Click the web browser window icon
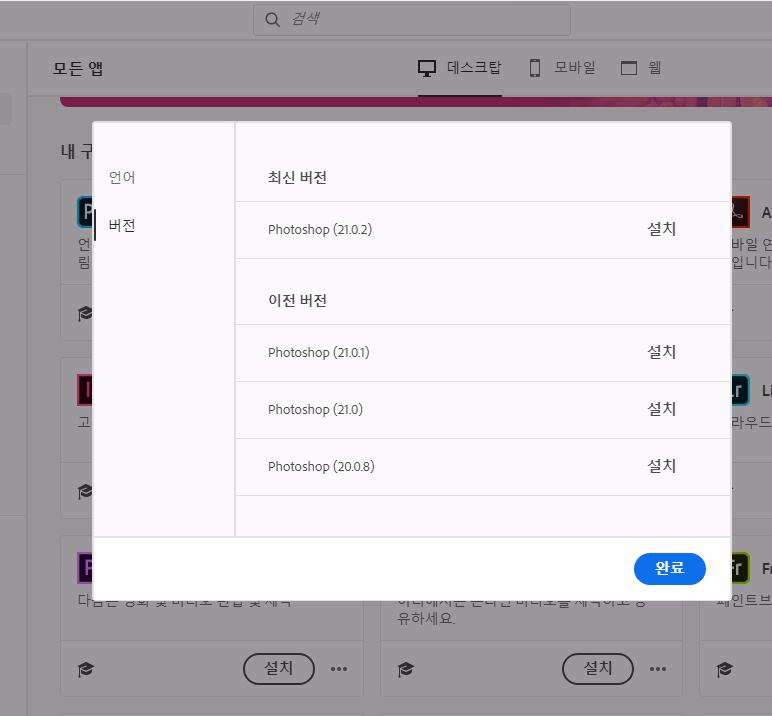Screen dimensions: 772x716 click(629, 68)
